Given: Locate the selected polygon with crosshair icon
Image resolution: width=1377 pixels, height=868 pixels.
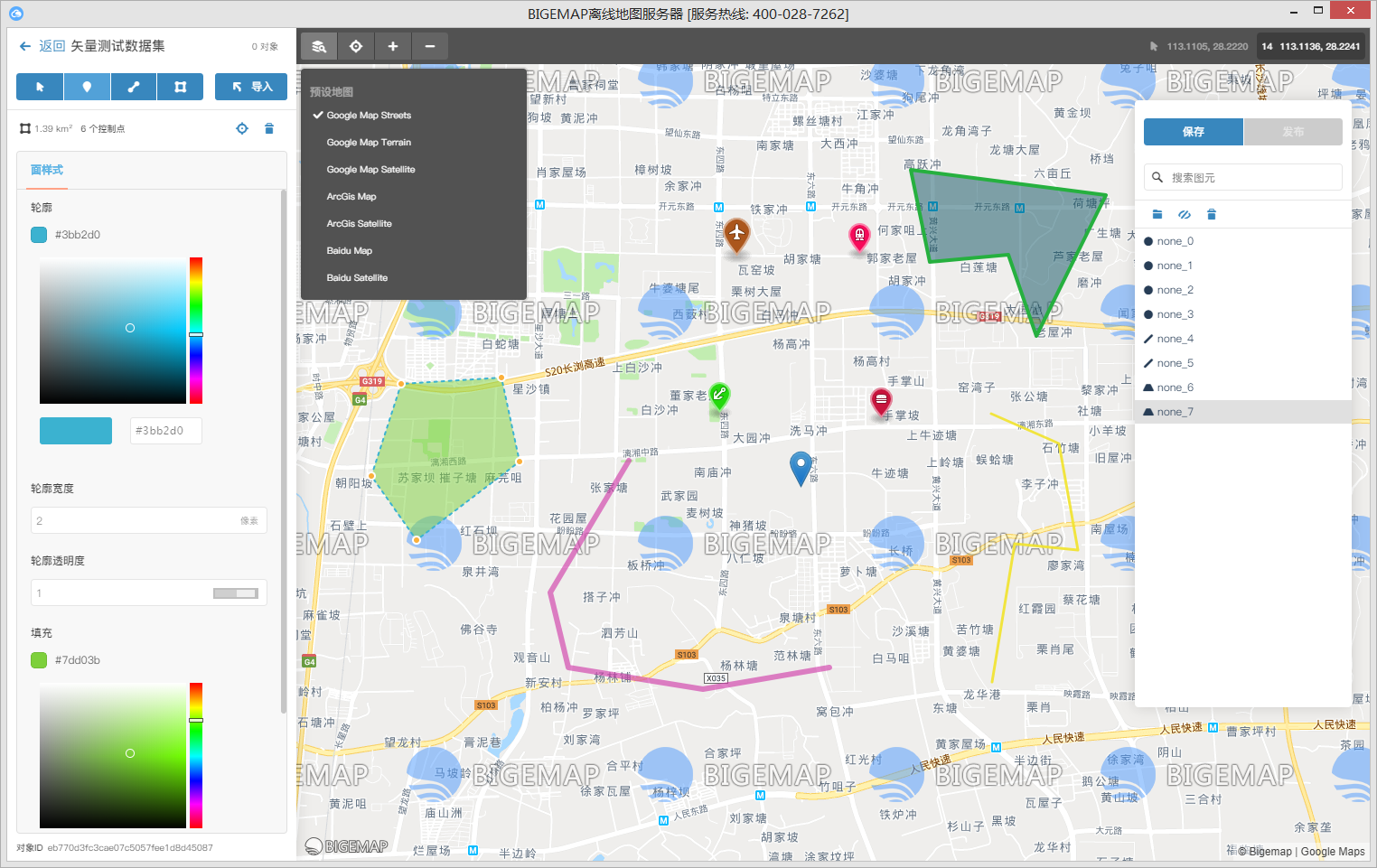Looking at the screenshot, I should [x=242, y=128].
